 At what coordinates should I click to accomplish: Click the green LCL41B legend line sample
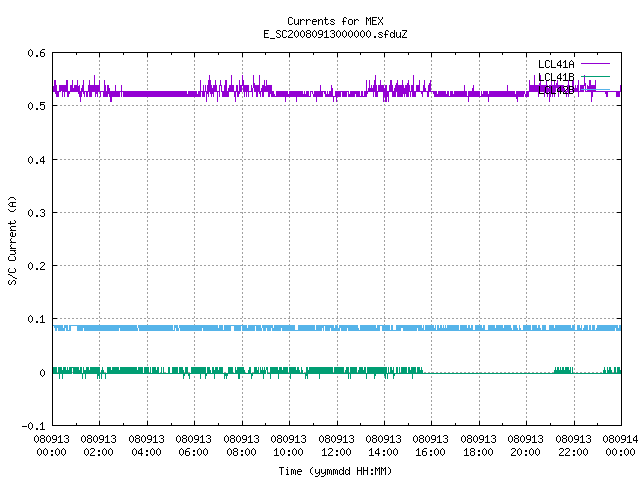pos(595,76)
